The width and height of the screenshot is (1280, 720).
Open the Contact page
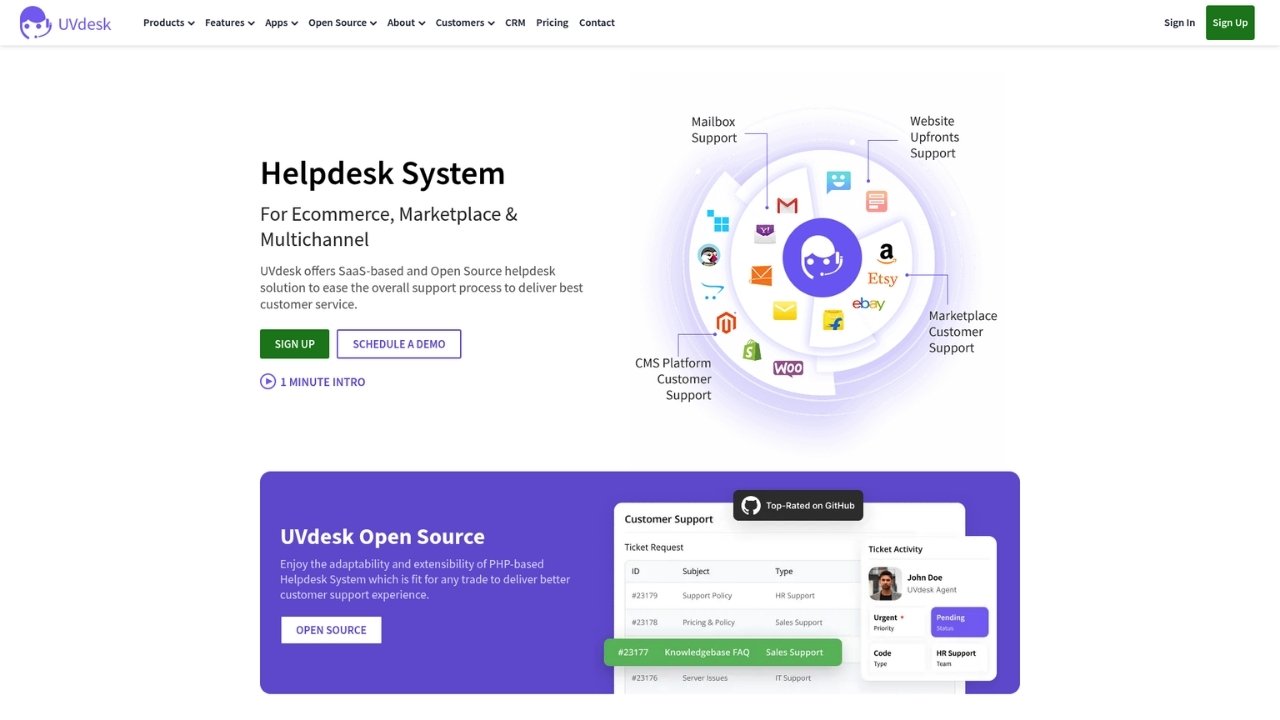point(597,22)
